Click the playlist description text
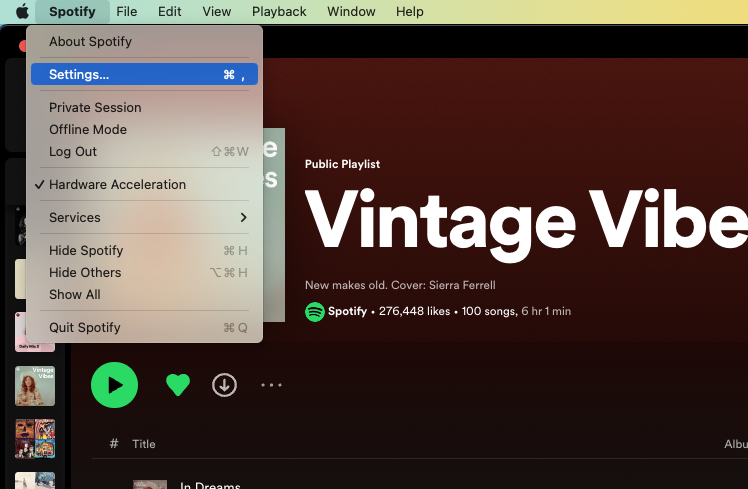 click(400, 285)
